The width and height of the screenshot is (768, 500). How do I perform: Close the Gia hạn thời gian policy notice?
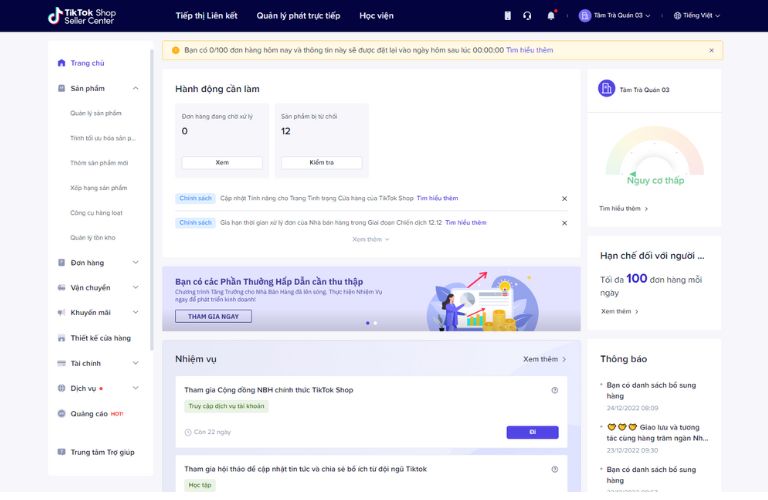click(x=564, y=223)
